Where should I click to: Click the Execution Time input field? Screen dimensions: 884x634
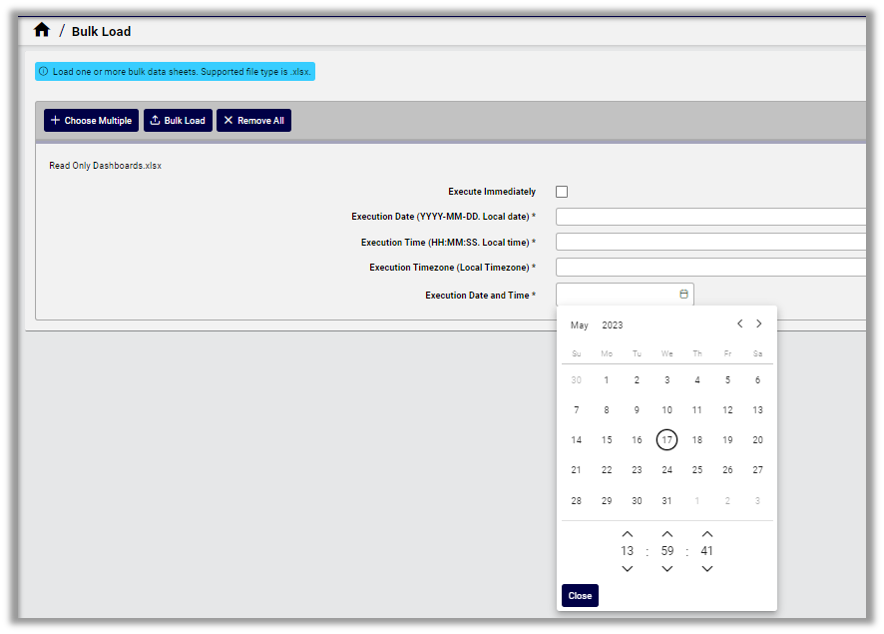pyautogui.click(x=710, y=241)
